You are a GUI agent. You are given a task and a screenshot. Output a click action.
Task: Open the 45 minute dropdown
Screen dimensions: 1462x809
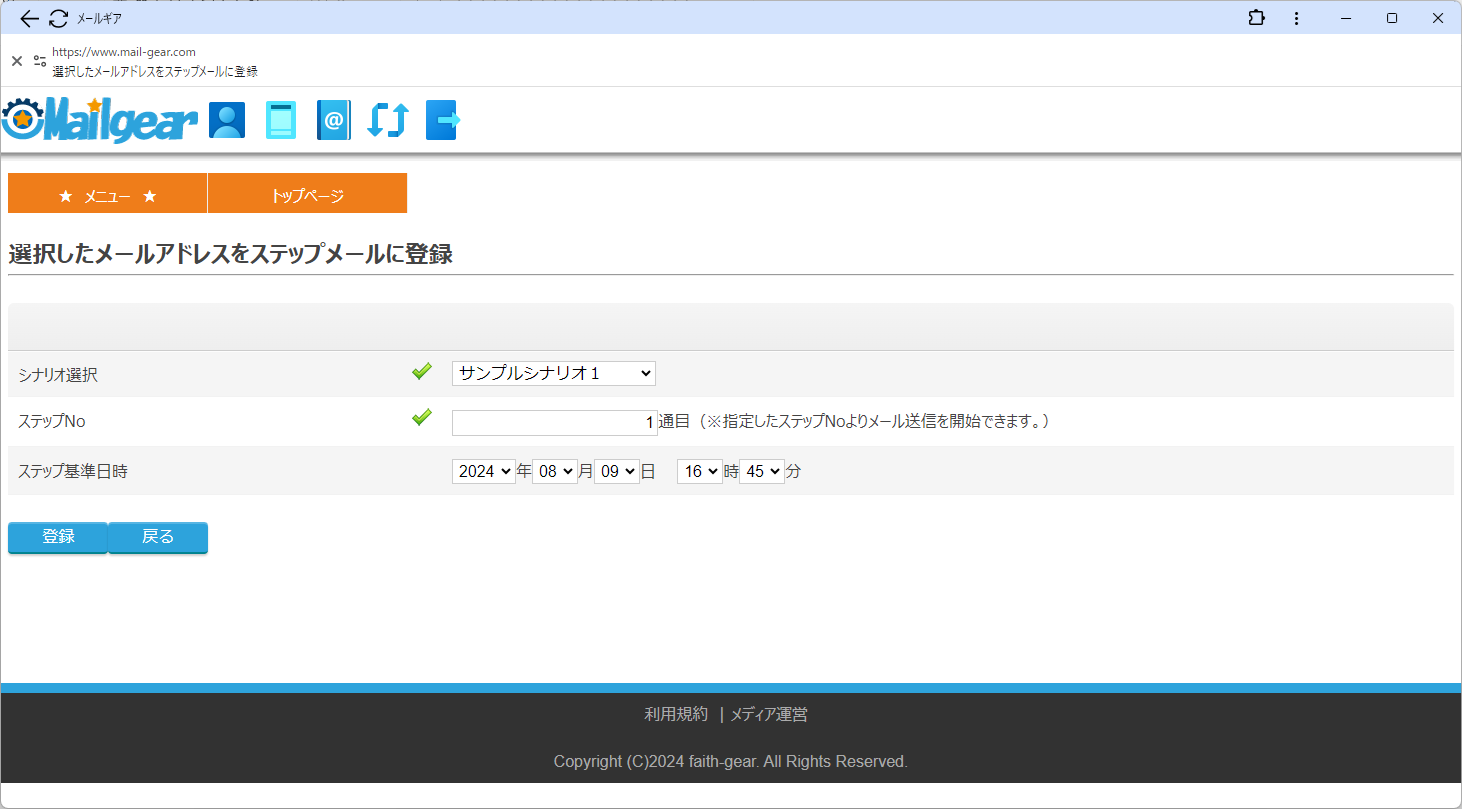click(762, 471)
